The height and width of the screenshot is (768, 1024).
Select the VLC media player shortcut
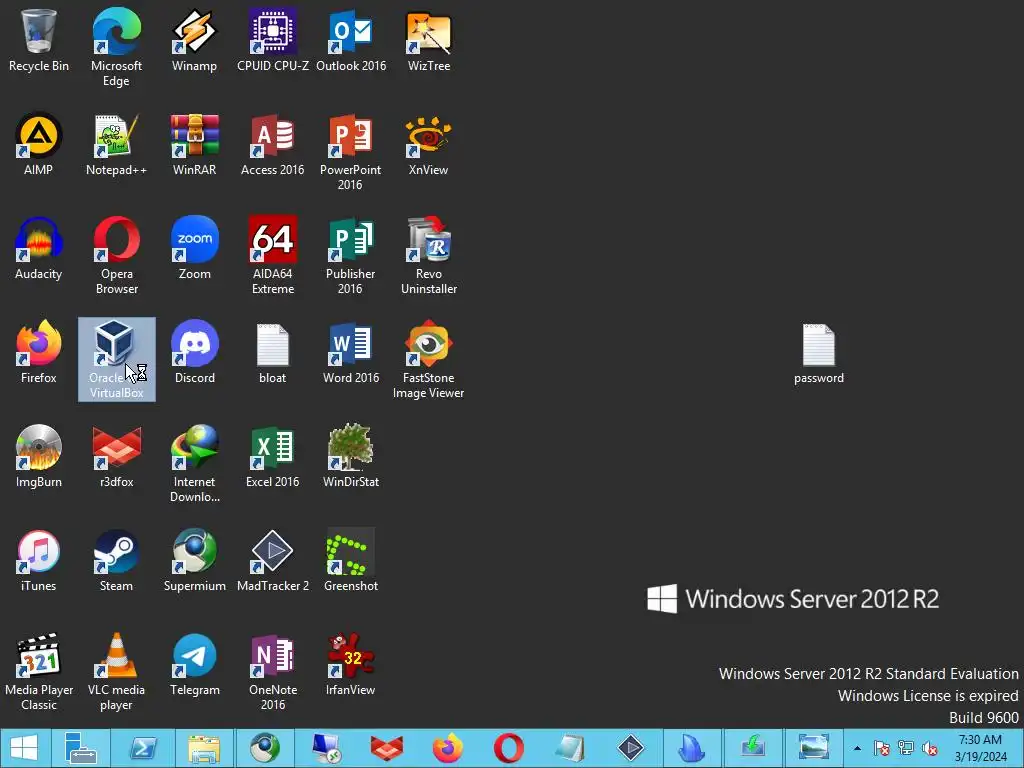coord(116,671)
